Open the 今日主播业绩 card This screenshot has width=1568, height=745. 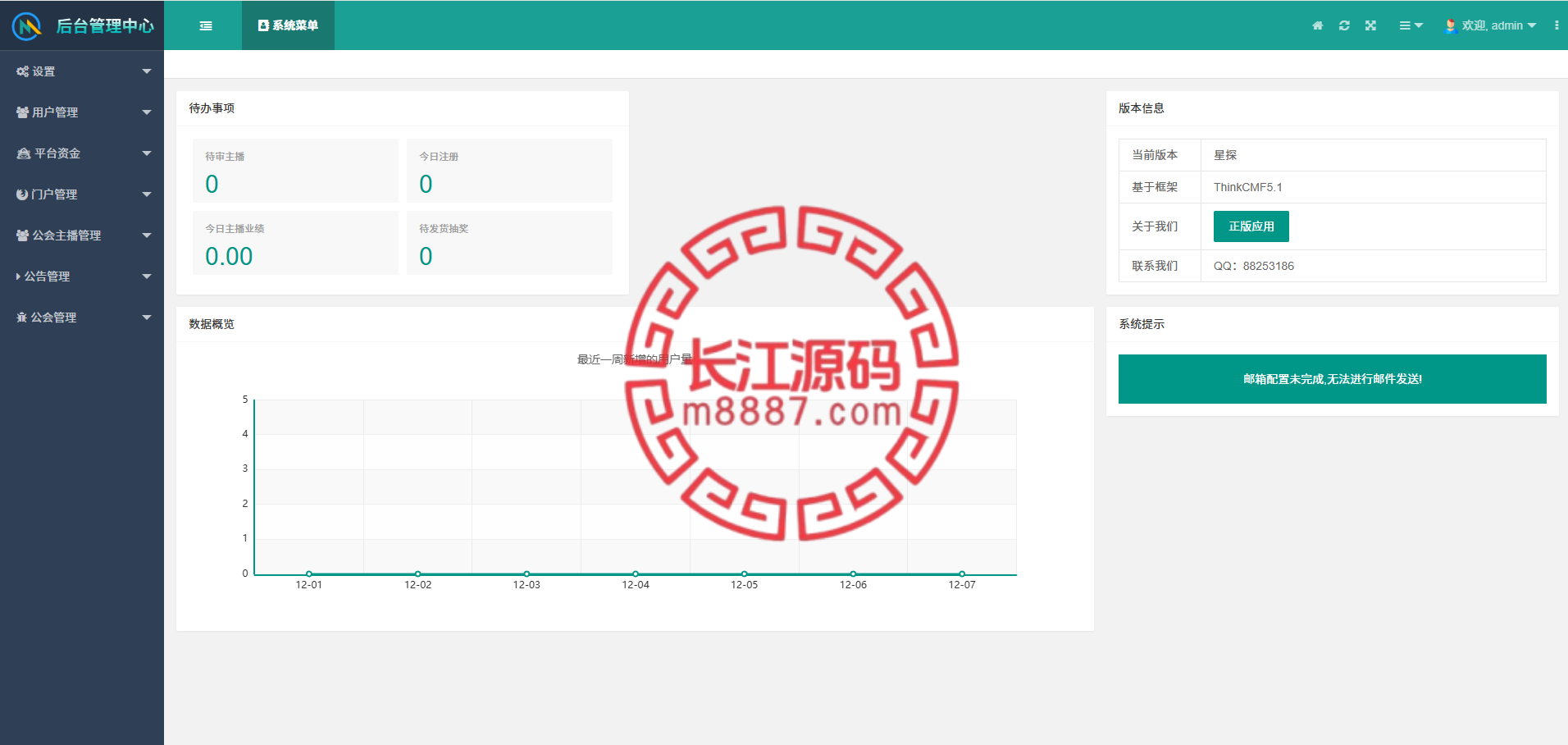coord(295,243)
